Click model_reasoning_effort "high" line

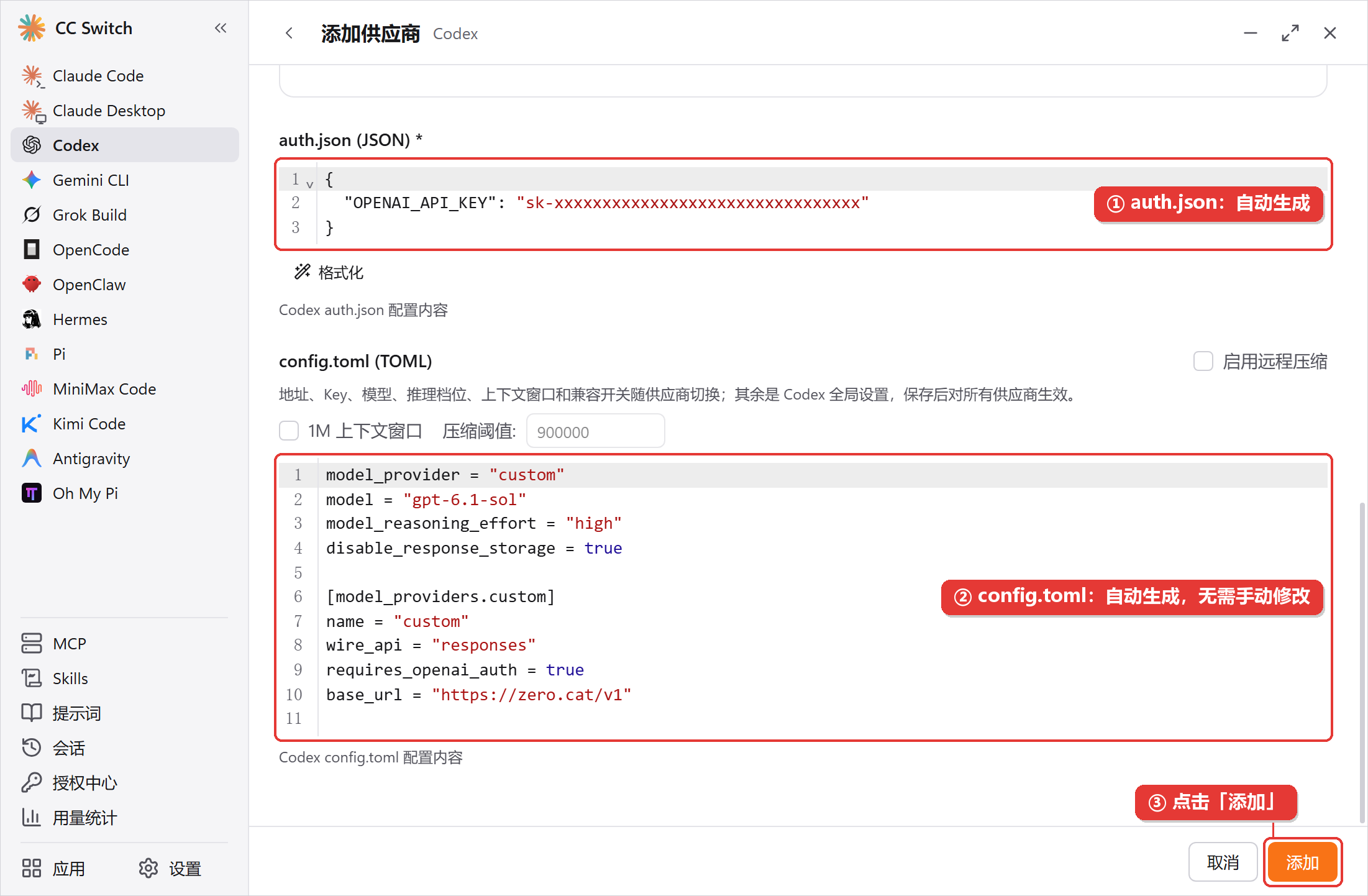(x=473, y=523)
